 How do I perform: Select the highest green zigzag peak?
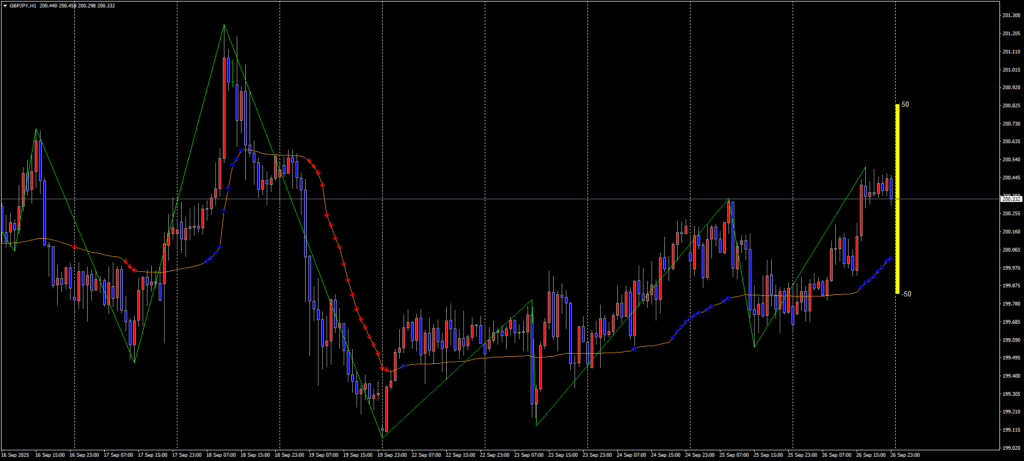click(224, 25)
